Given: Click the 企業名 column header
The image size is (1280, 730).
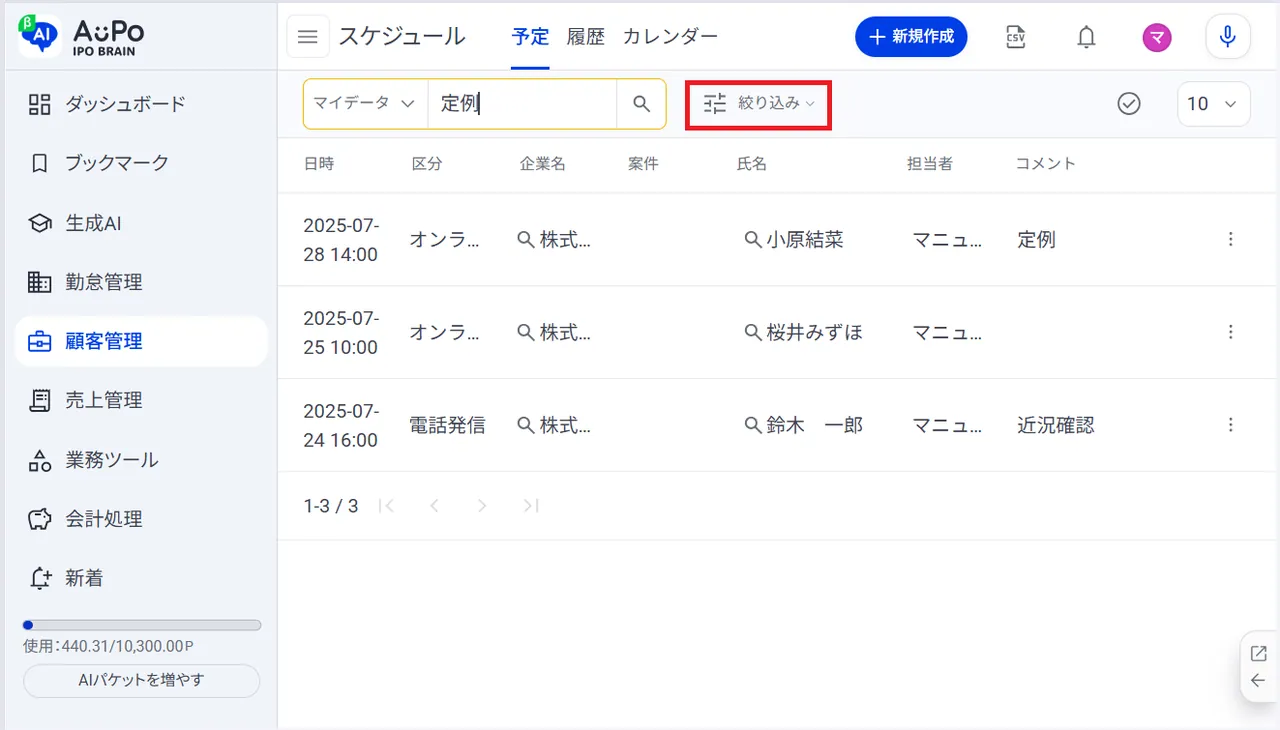Looking at the screenshot, I should (x=543, y=164).
